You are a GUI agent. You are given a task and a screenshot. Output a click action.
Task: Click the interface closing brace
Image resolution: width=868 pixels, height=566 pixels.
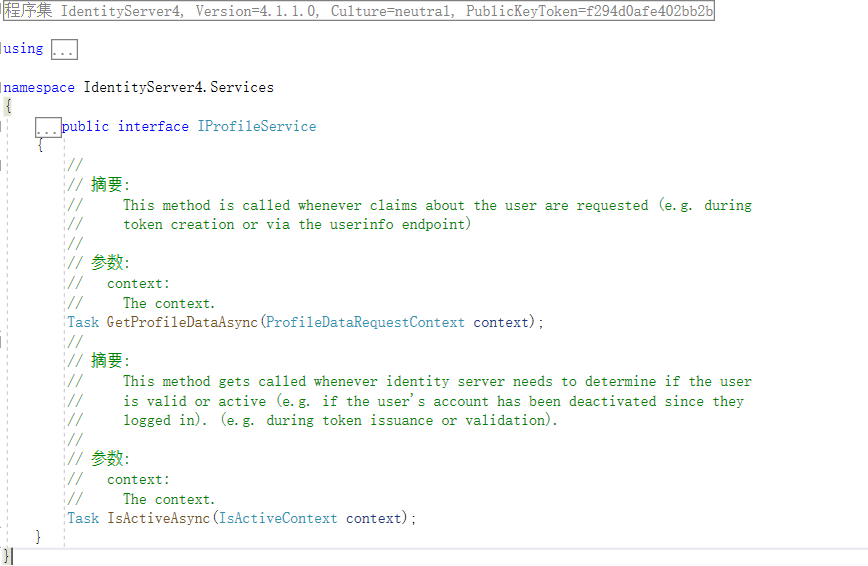click(38, 537)
